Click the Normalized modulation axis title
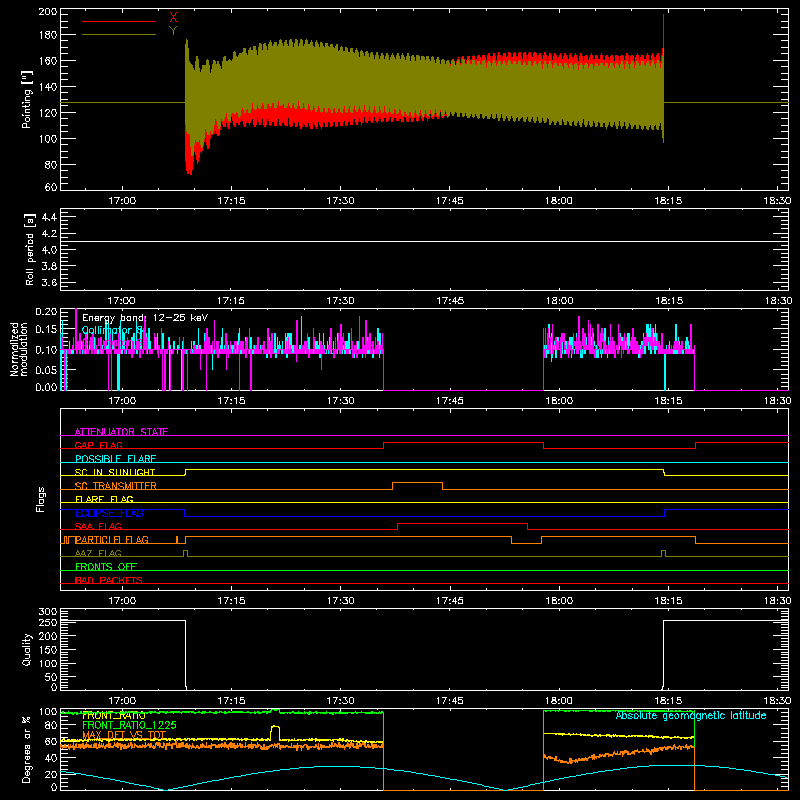800x800 pixels. click(x=19, y=349)
